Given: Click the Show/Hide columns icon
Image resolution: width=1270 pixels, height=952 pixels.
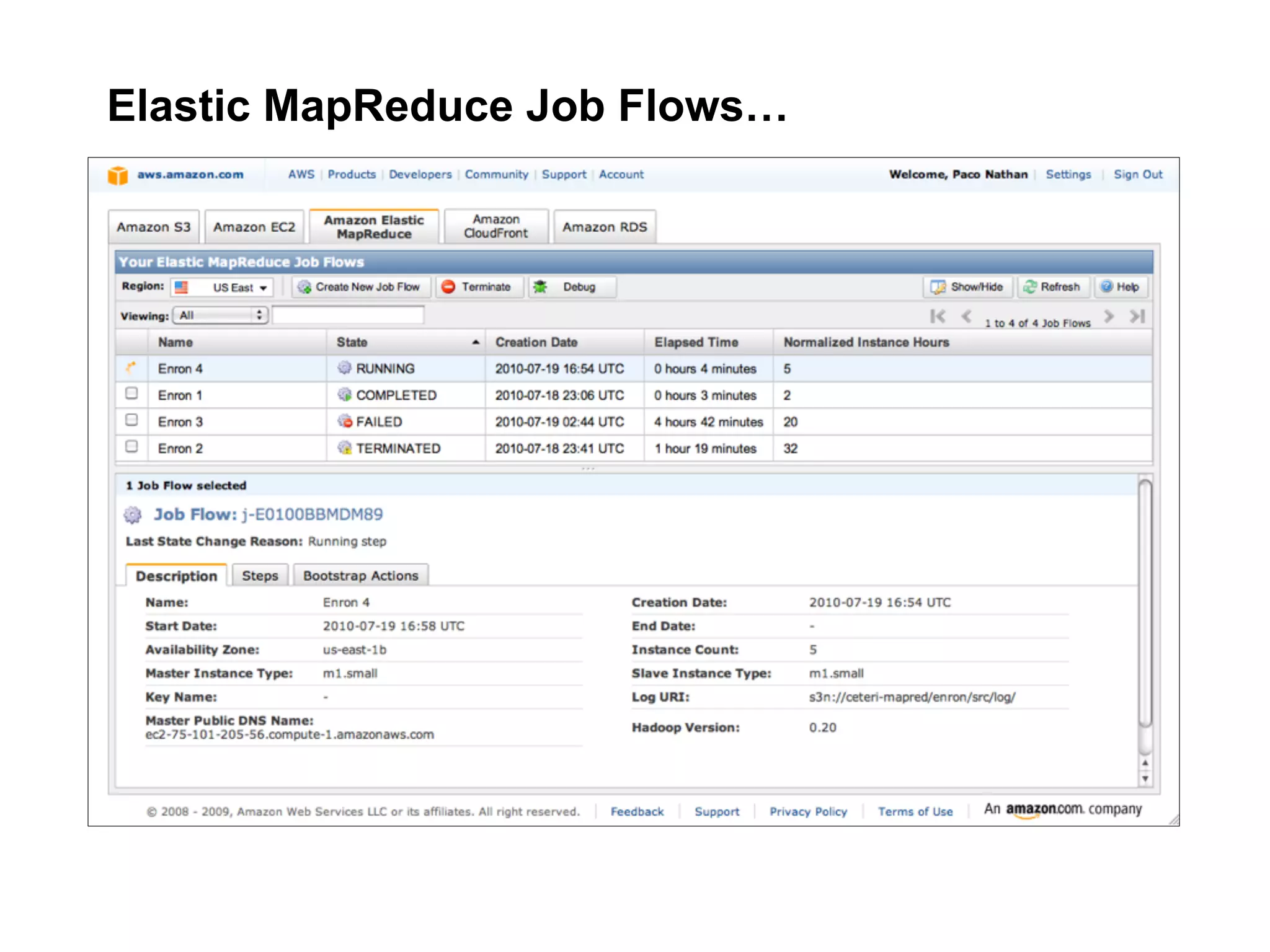Looking at the screenshot, I should tap(938, 287).
